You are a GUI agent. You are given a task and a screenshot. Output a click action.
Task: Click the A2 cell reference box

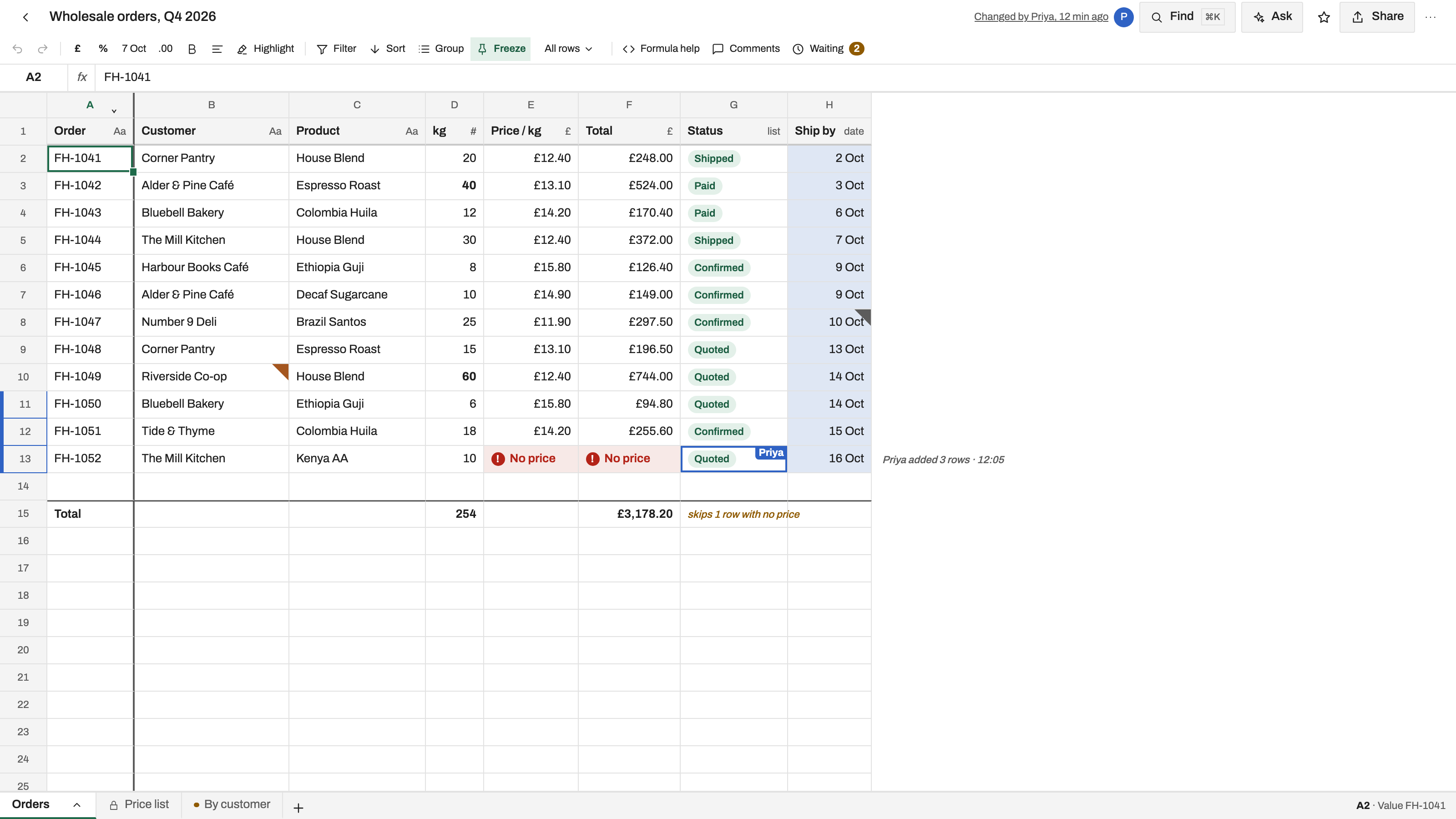(x=33, y=77)
